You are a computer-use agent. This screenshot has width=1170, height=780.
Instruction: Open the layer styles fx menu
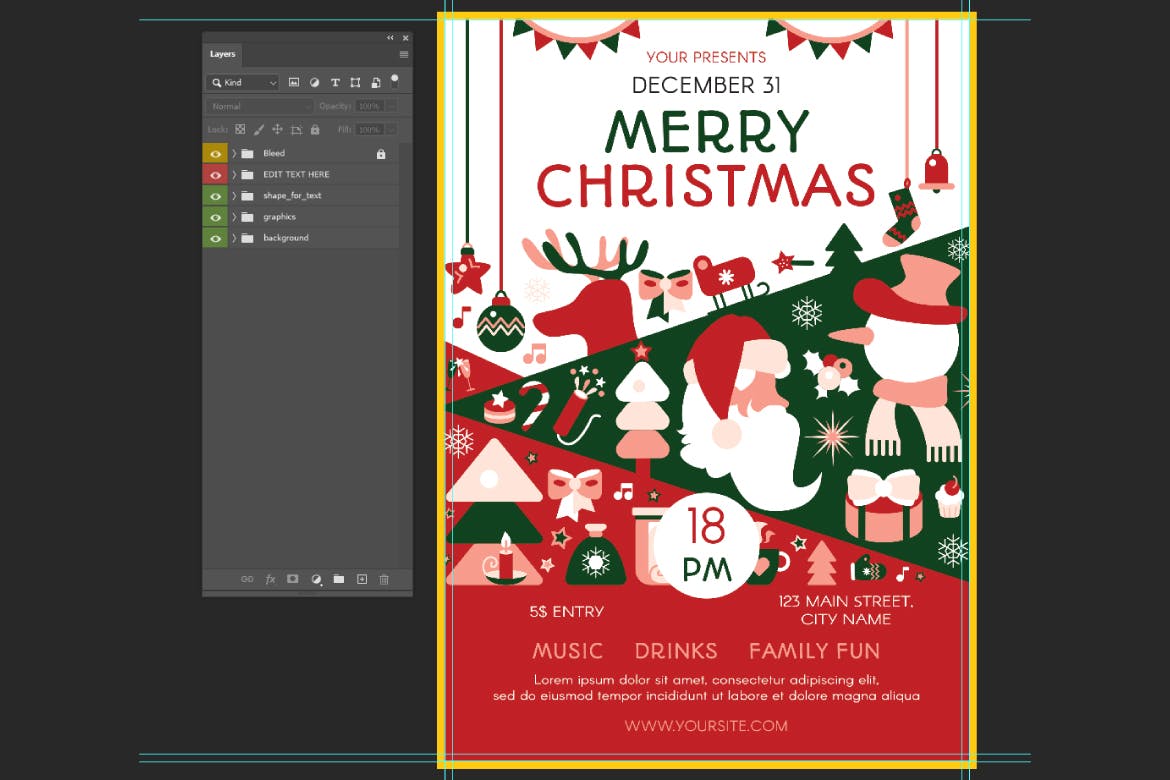tap(270, 579)
